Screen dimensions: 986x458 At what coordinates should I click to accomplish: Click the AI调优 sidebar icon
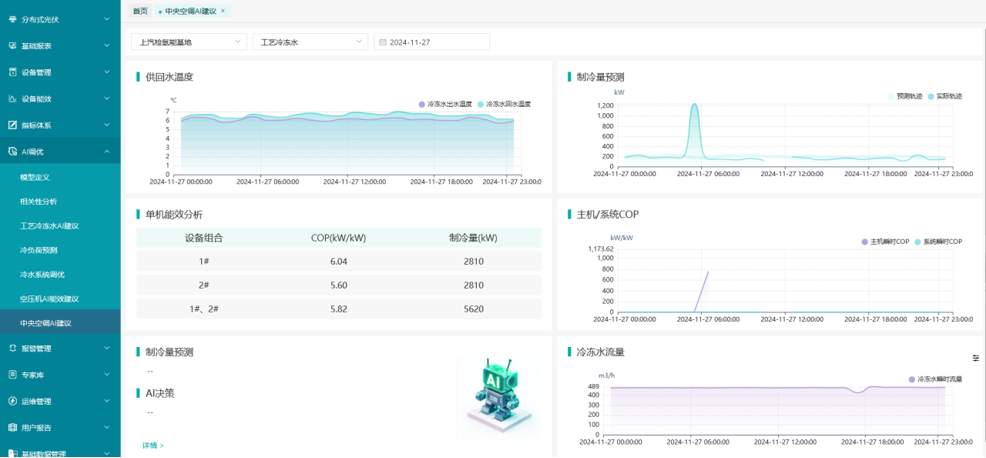click(13, 151)
